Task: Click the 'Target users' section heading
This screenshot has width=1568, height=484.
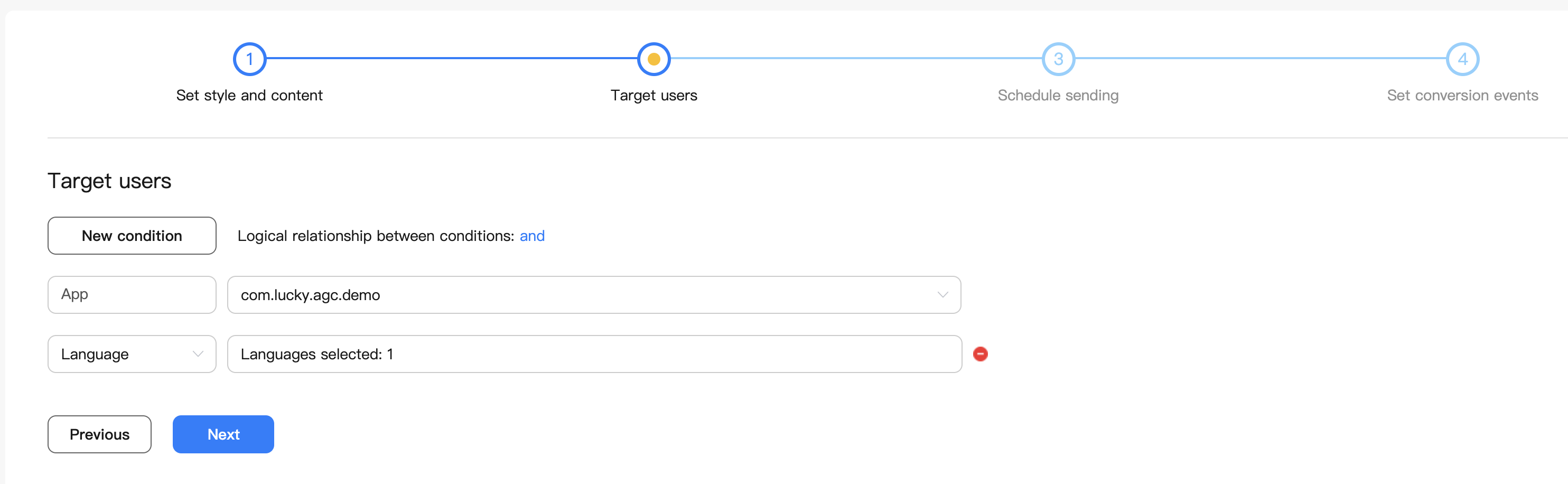Action: tap(109, 181)
